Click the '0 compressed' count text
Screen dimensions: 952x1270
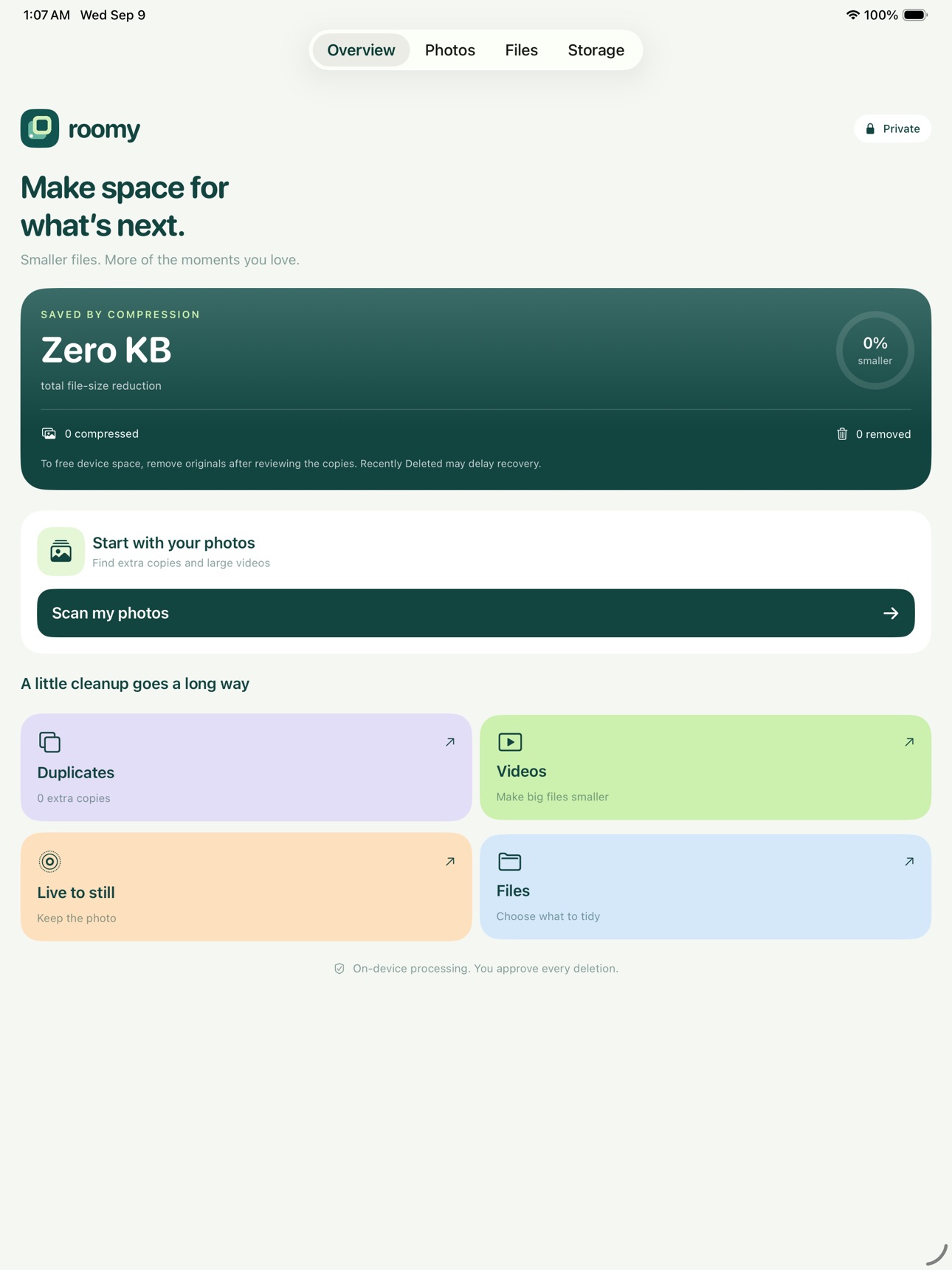point(102,433)
